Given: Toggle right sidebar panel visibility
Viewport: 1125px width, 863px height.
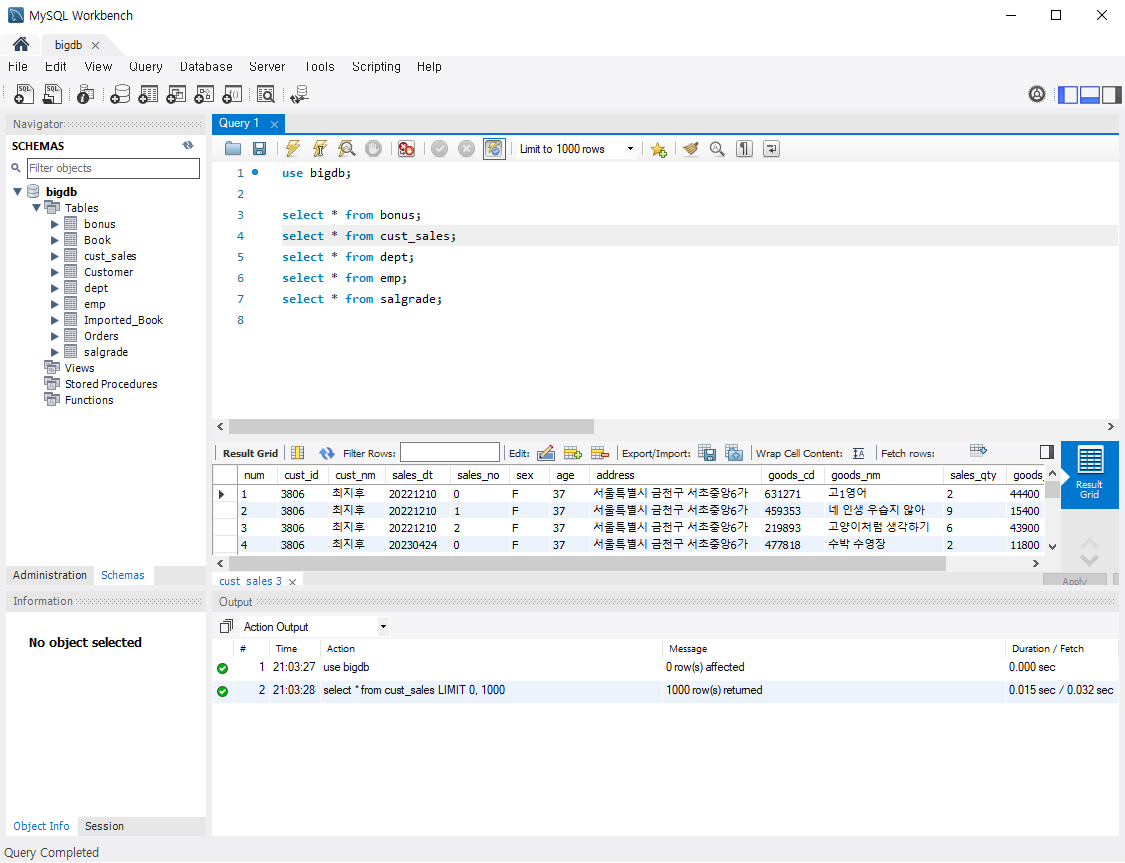Looking at the screenshot, I should pyautogui.click(x=1112, y=94).
